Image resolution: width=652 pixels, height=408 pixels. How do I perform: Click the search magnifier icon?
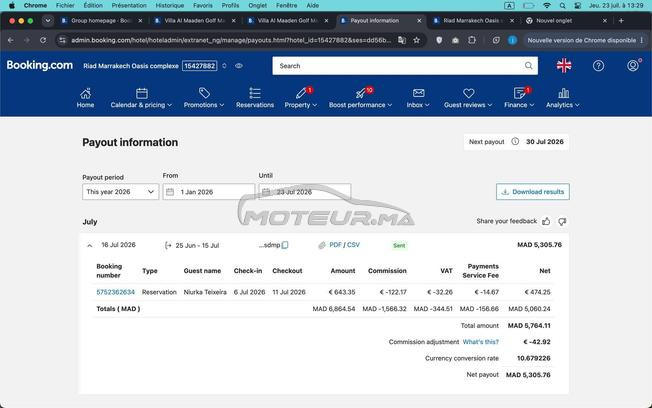(x=529, y=66)
